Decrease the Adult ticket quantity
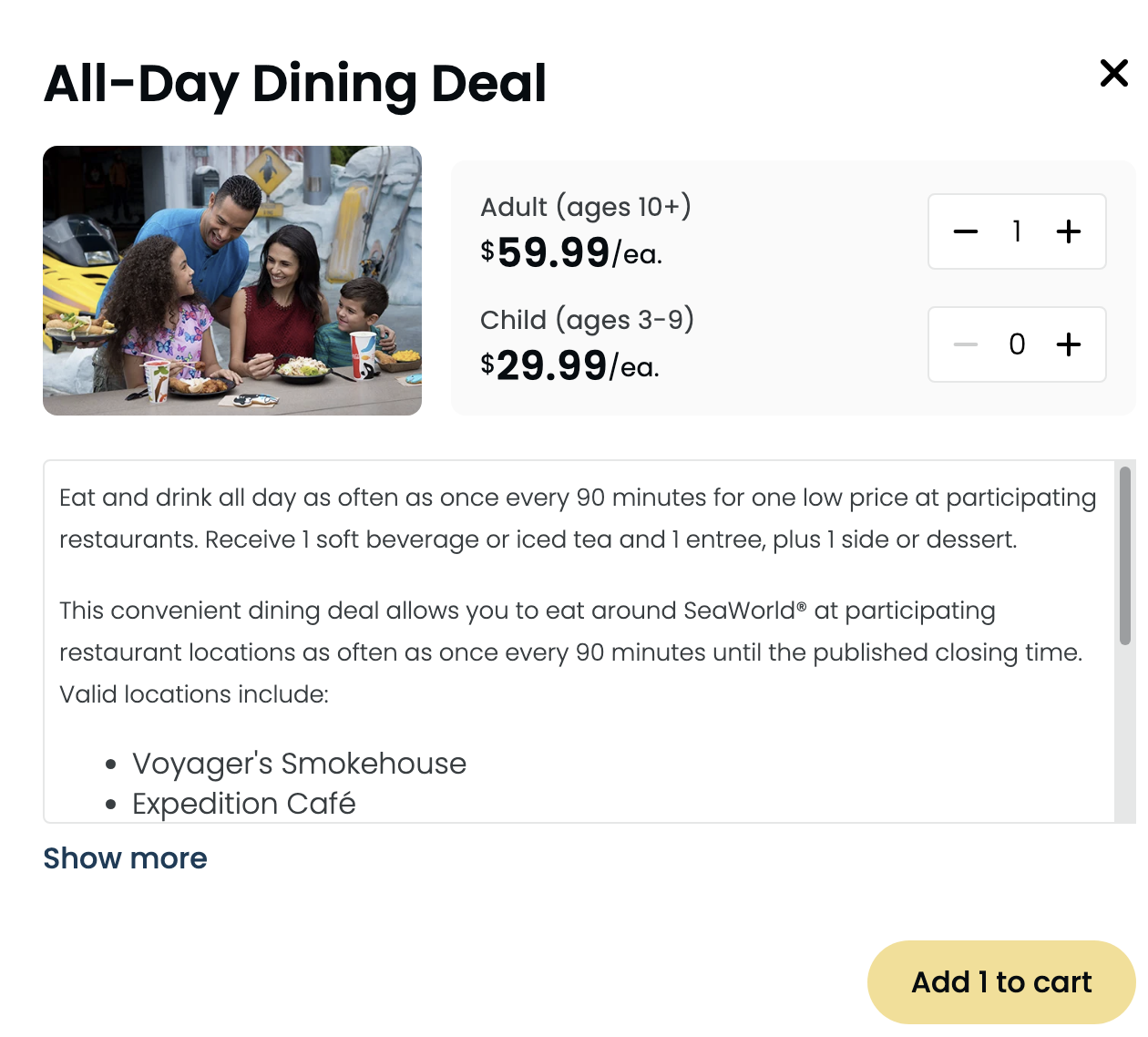Image resolution: width=1148 pixels, height=1037 pixels. click(966, 231)
